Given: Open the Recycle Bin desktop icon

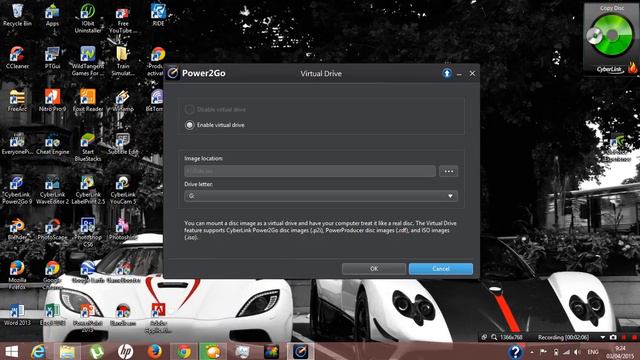Looking at the screenshot, I should [17, 15].
